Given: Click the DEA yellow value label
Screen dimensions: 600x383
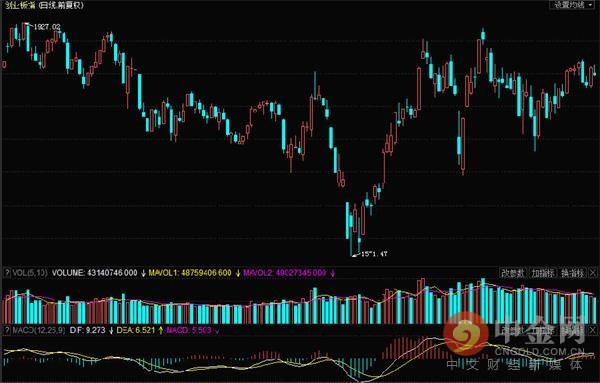Looking at the screenshot, I should point(136,330).
